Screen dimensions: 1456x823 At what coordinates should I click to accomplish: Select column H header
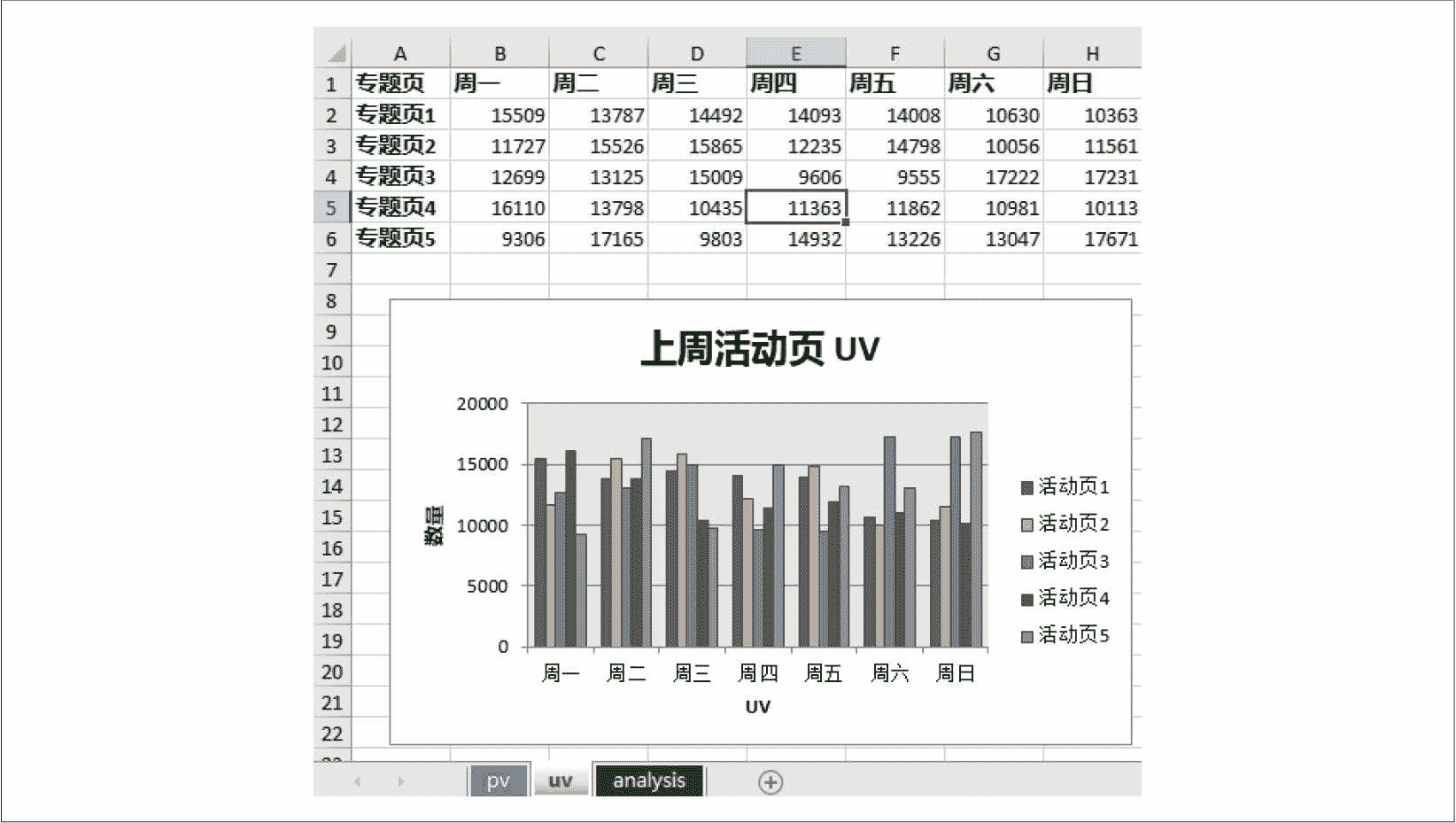click(x=1092, y=53)
